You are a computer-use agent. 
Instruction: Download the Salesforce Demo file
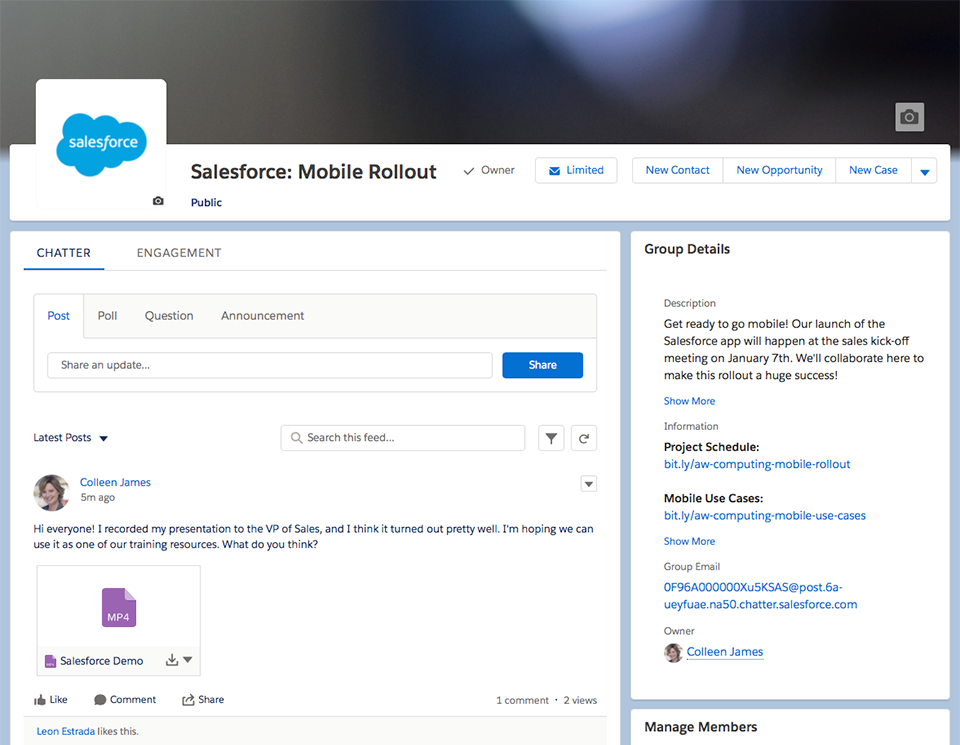pos(172,660)
